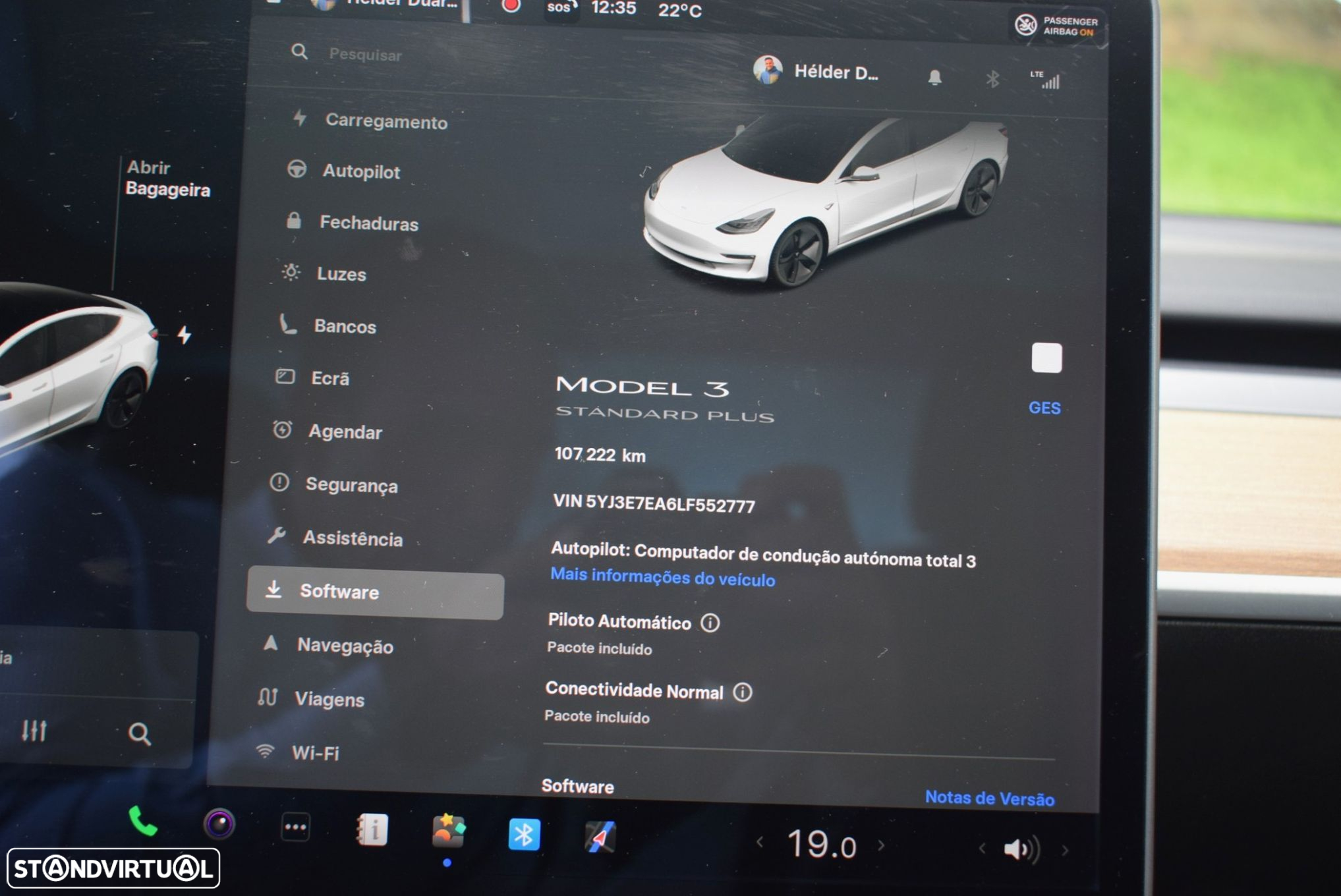Open Notas de Versão link
This screenshot has width=1341, height=896.
[x=989, y=798]
